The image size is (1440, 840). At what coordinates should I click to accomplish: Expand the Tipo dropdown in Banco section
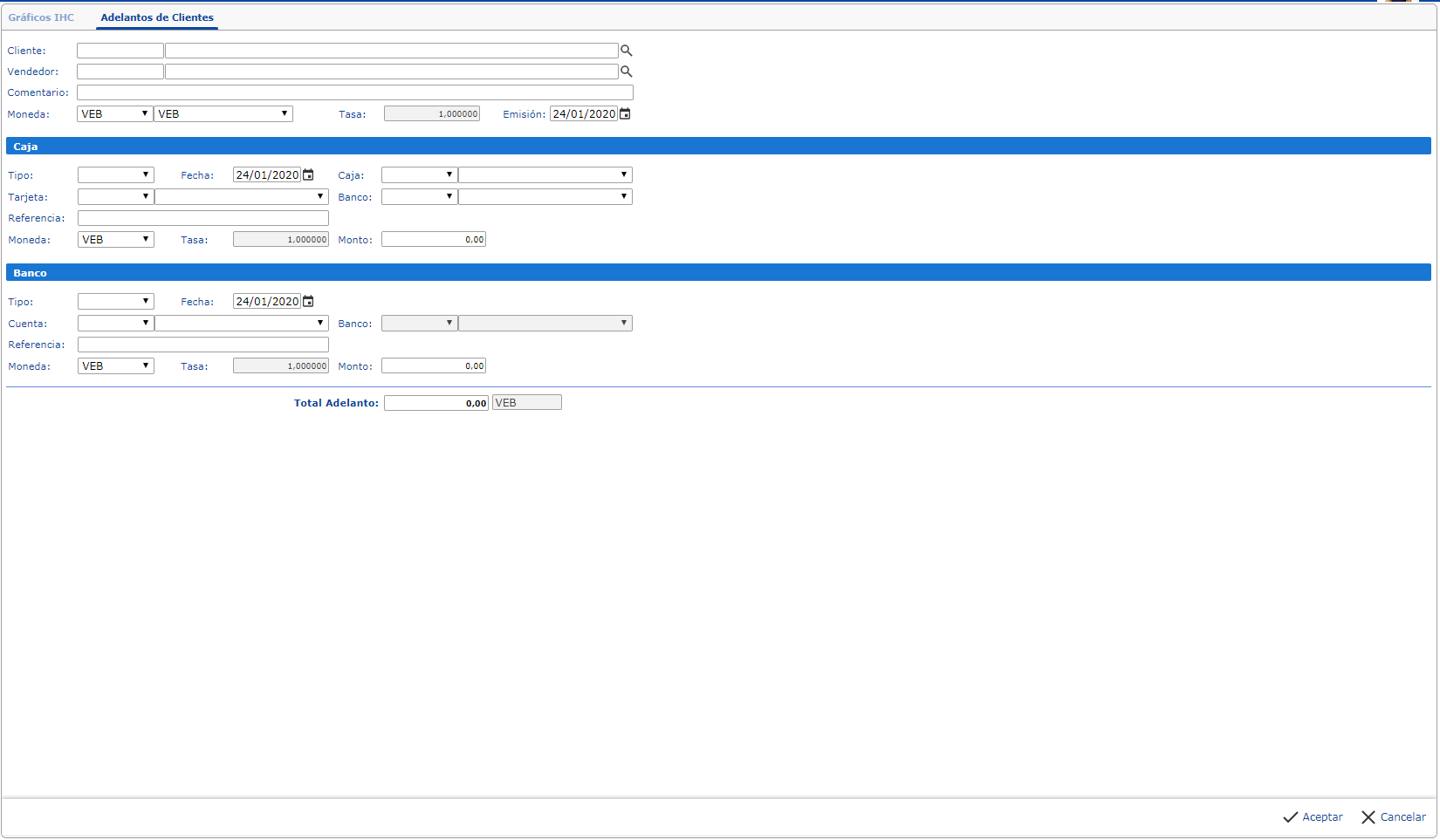pyautogui.click(x=116, y=302)
